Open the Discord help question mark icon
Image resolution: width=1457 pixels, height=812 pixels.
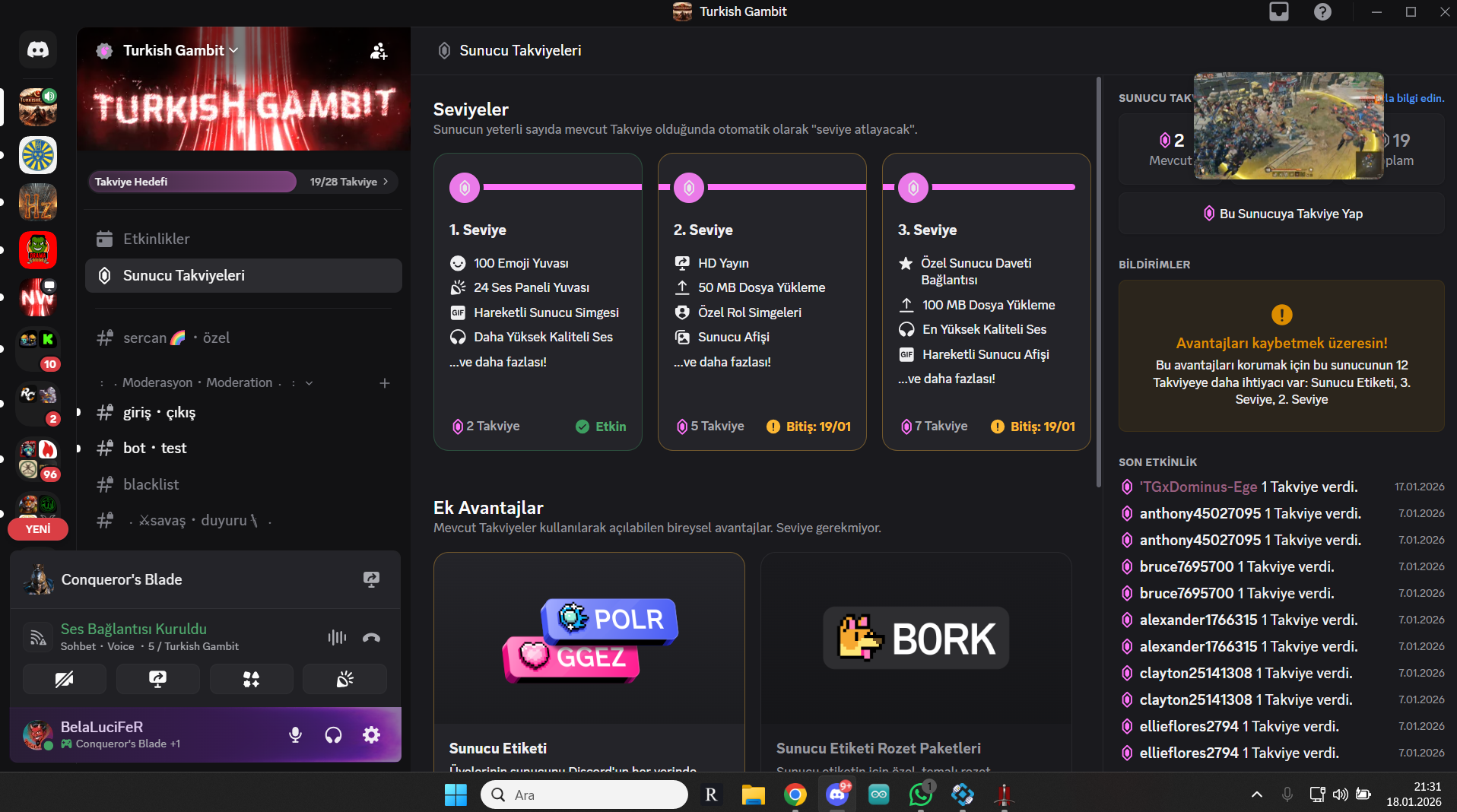1322,11
